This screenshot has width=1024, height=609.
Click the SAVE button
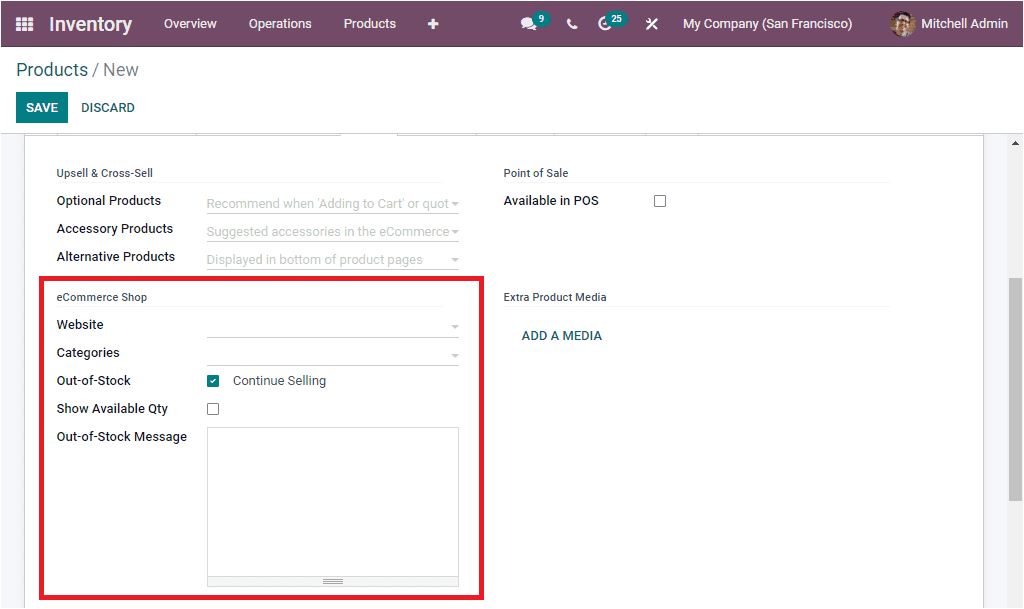tap(41, 107)
